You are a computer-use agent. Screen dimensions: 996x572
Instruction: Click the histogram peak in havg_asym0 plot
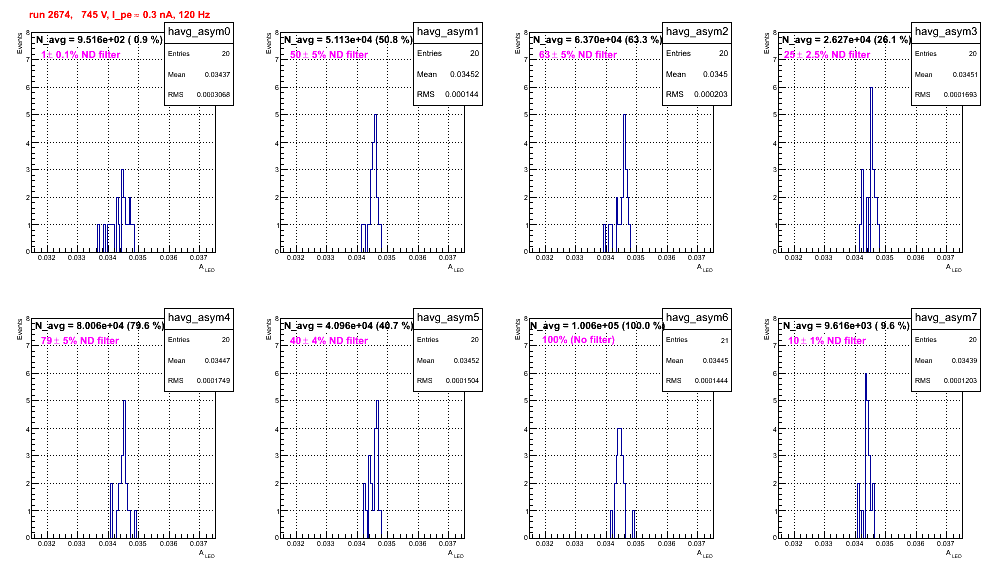point(123,170)
